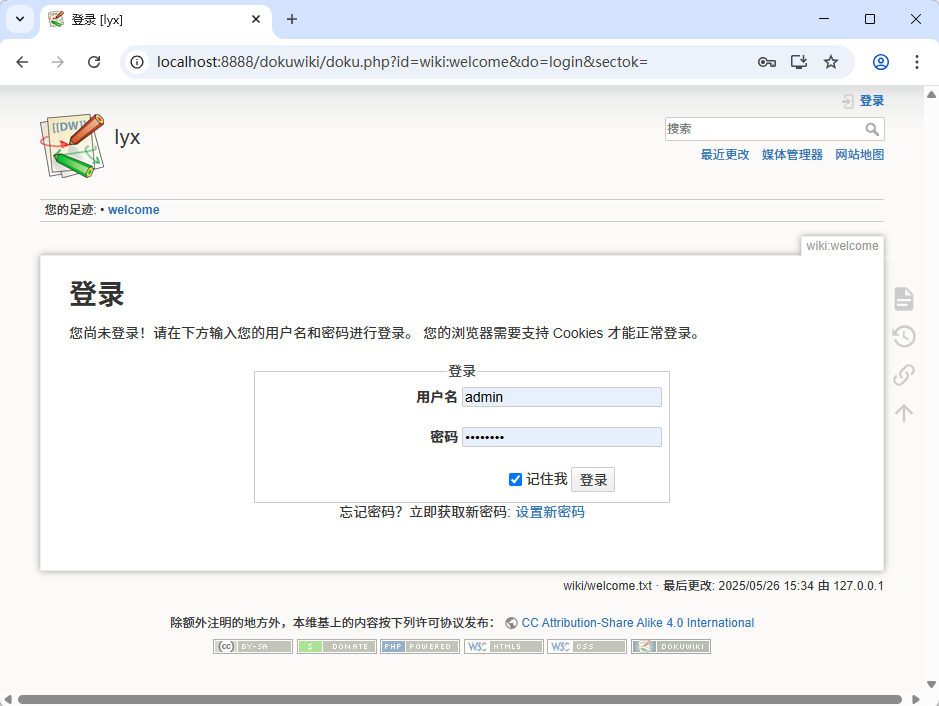
Task: Focus the 密码 password field
Action: coord(562,437)
